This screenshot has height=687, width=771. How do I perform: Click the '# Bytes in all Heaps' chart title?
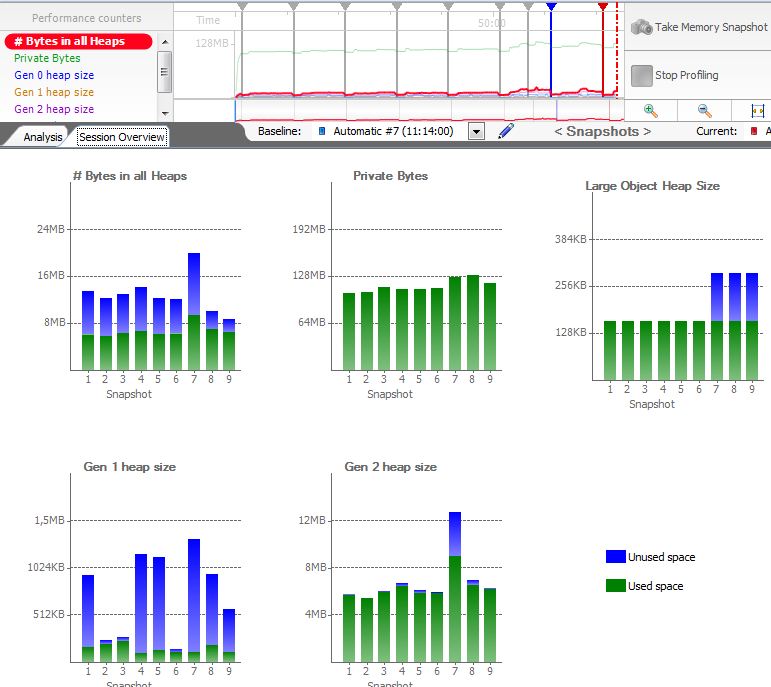tap(130, 176)
